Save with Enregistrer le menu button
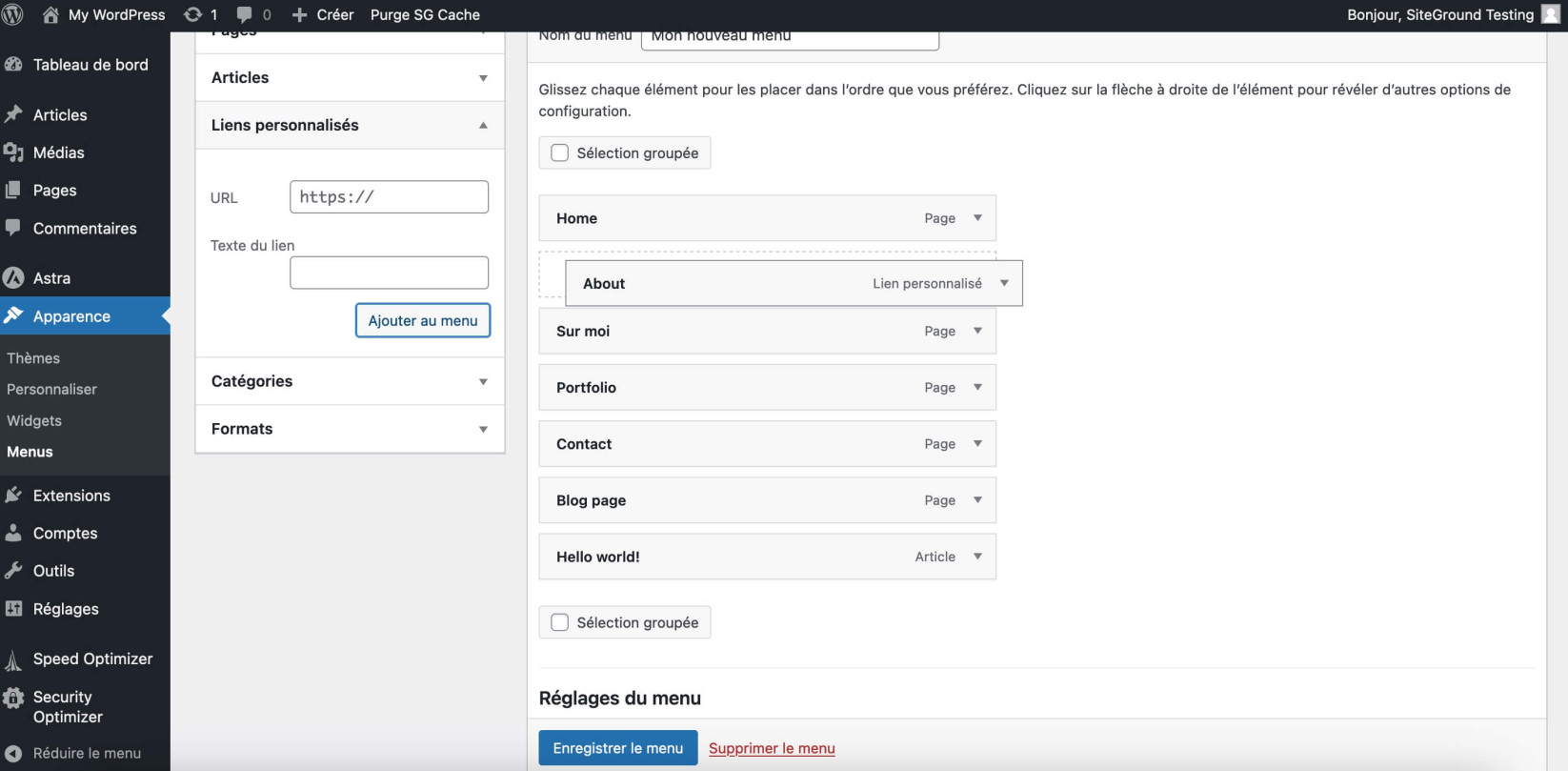The image size is (1568, 771). [618, 748]
